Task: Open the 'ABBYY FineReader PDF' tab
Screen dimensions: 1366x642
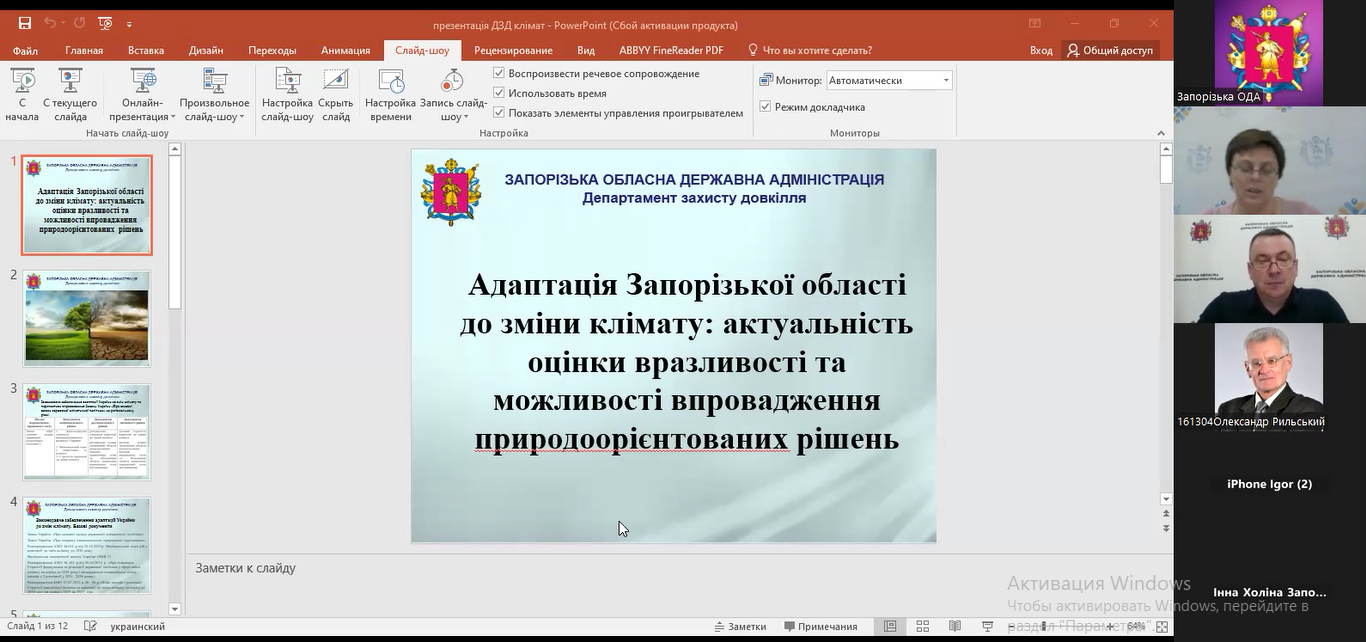Action: coord(671,51)
